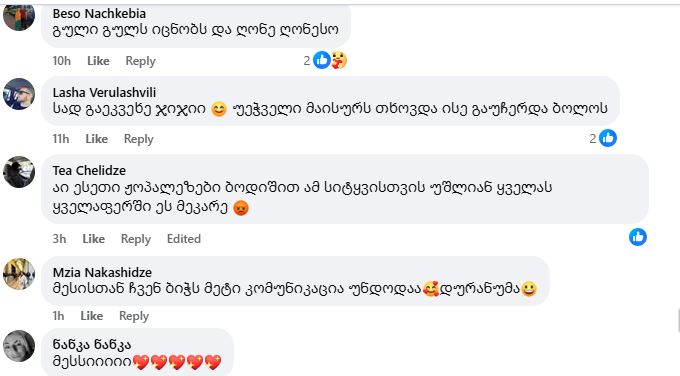
Task: Click Tea Chelidze's profile photo
Action: click(19, 172)
